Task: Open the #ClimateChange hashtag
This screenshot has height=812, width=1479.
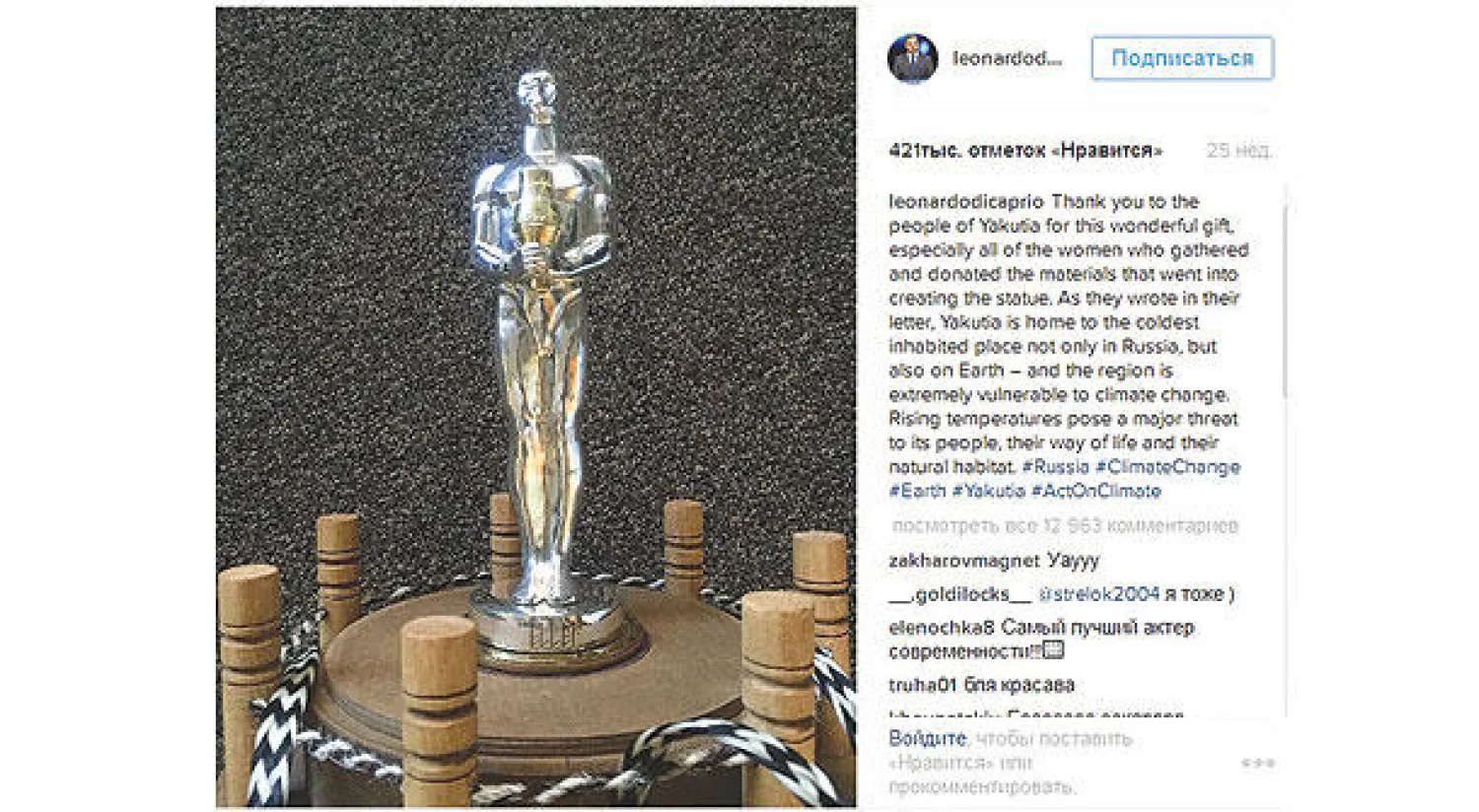Action: tap(1167, 467)
